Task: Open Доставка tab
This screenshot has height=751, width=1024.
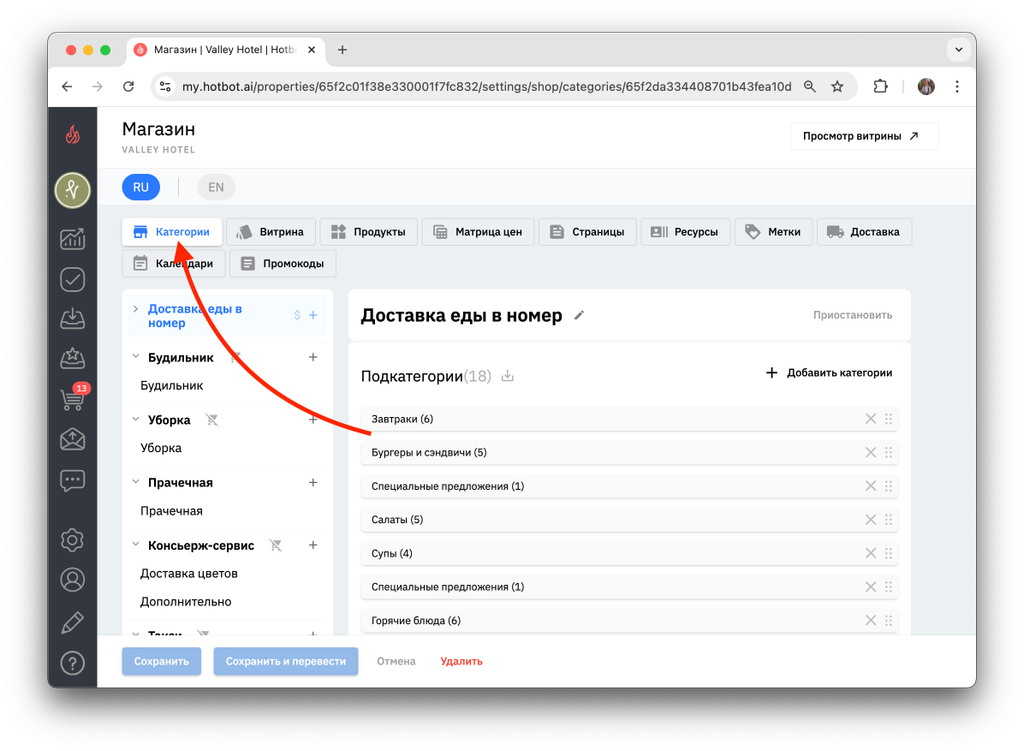Action: (864, 232)
